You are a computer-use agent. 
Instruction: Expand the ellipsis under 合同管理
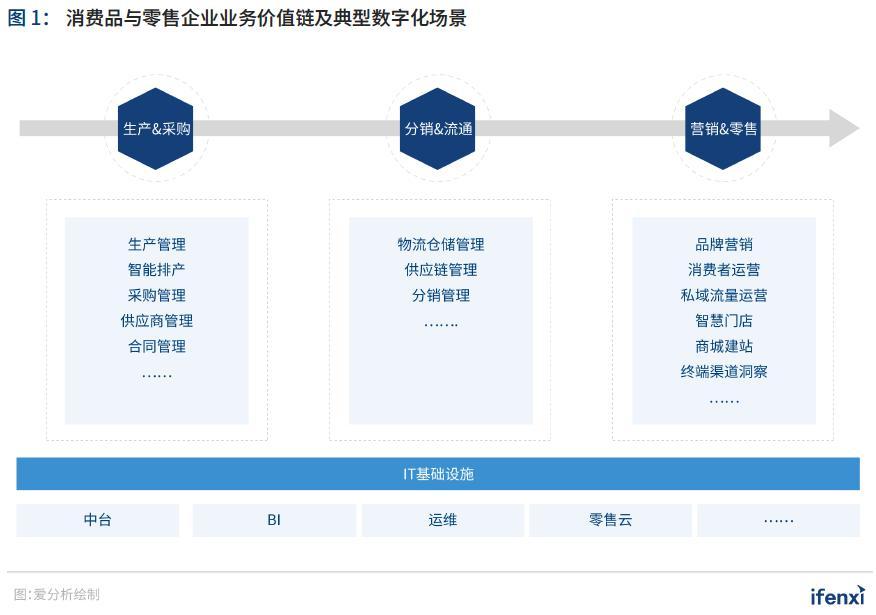pos(157,373)
